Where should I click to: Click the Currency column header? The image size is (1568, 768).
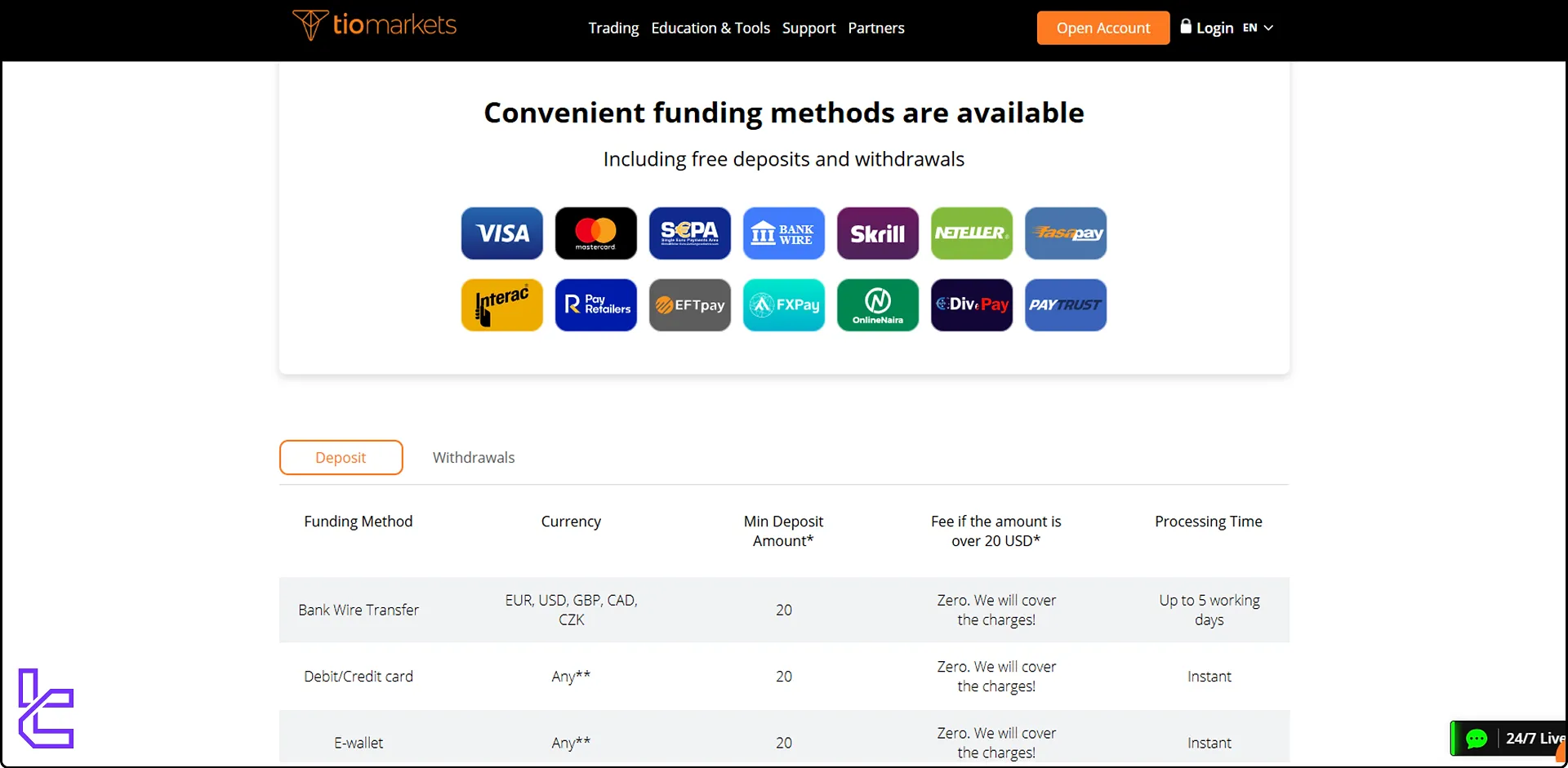point(571,522)
